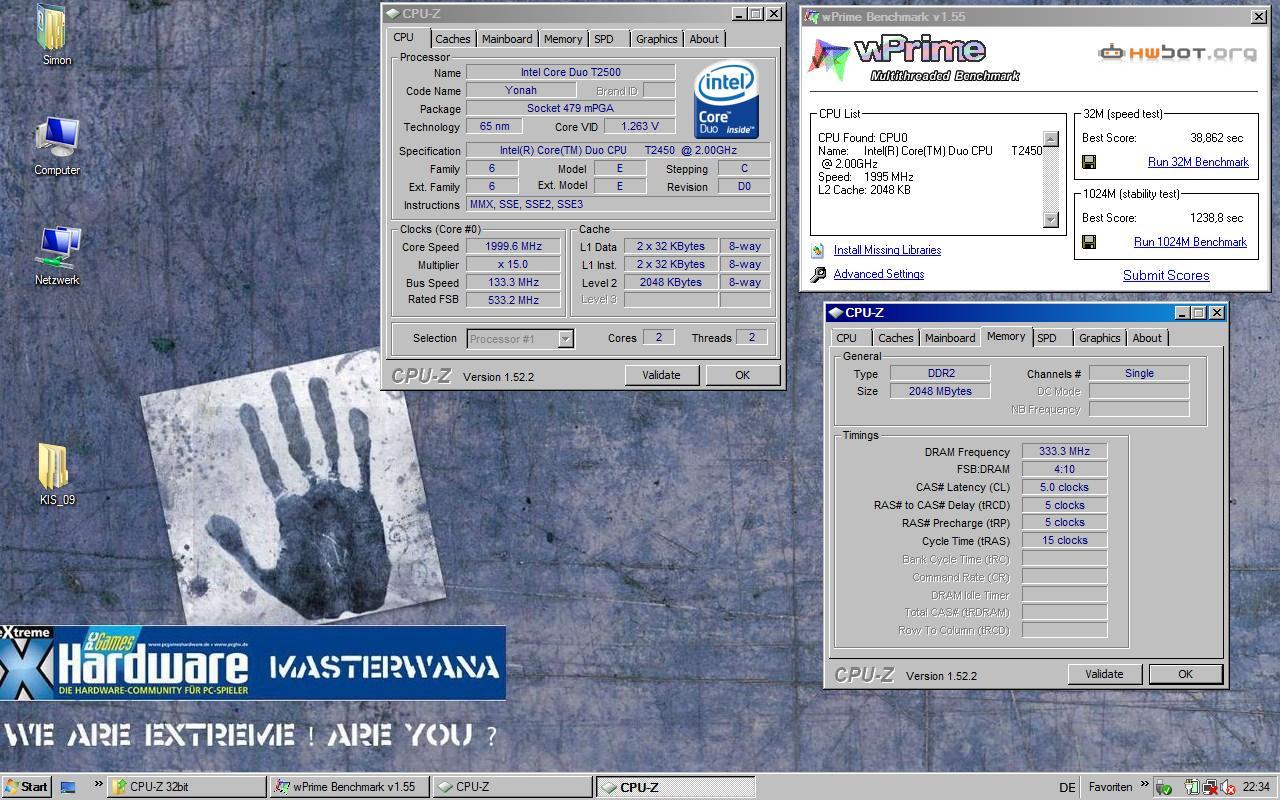This screenshot has height=800, width=1280.
Task: Click Validate in CPU-Z Memory window
Action: click(x=1104, y=674)
